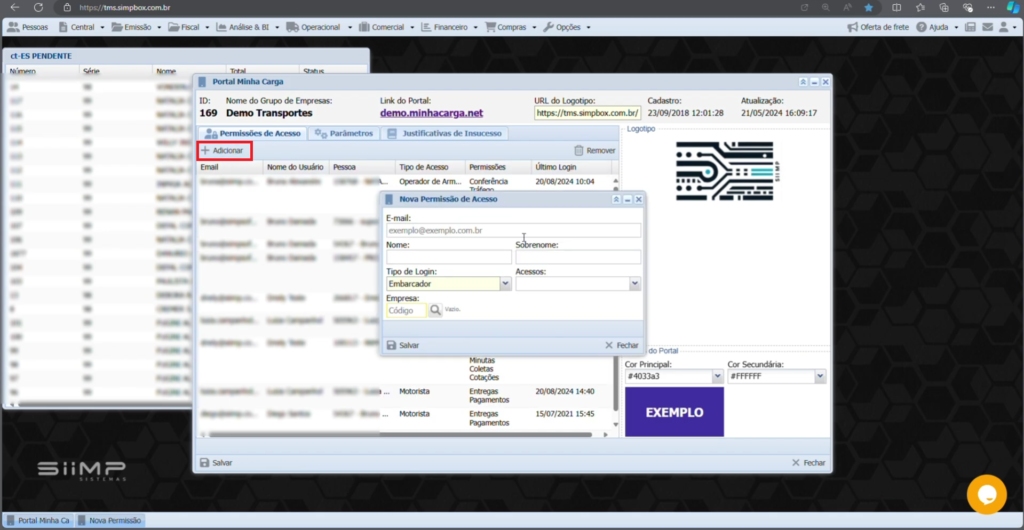Image resolution: width=1024 pixels, height=530 pixels.
Task: Click the Empresa Código field
Action: pyautogui.click(x=406, y=311)
